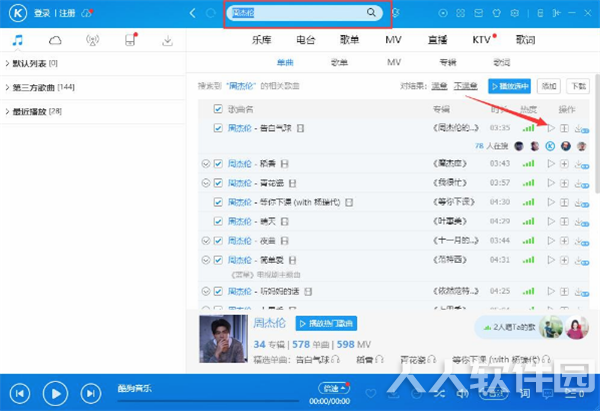
Task: Choose the 不混合 result option
Action: [x=465, y=86]
